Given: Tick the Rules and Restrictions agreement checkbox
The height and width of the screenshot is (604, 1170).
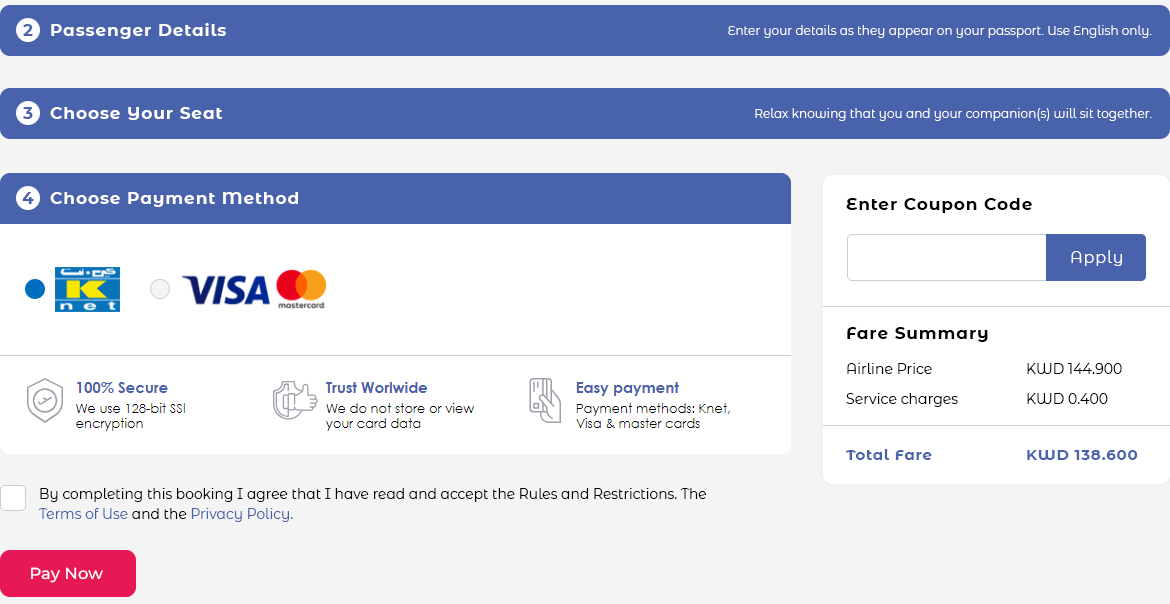Looking at the screenshot, I should point(13,498).
